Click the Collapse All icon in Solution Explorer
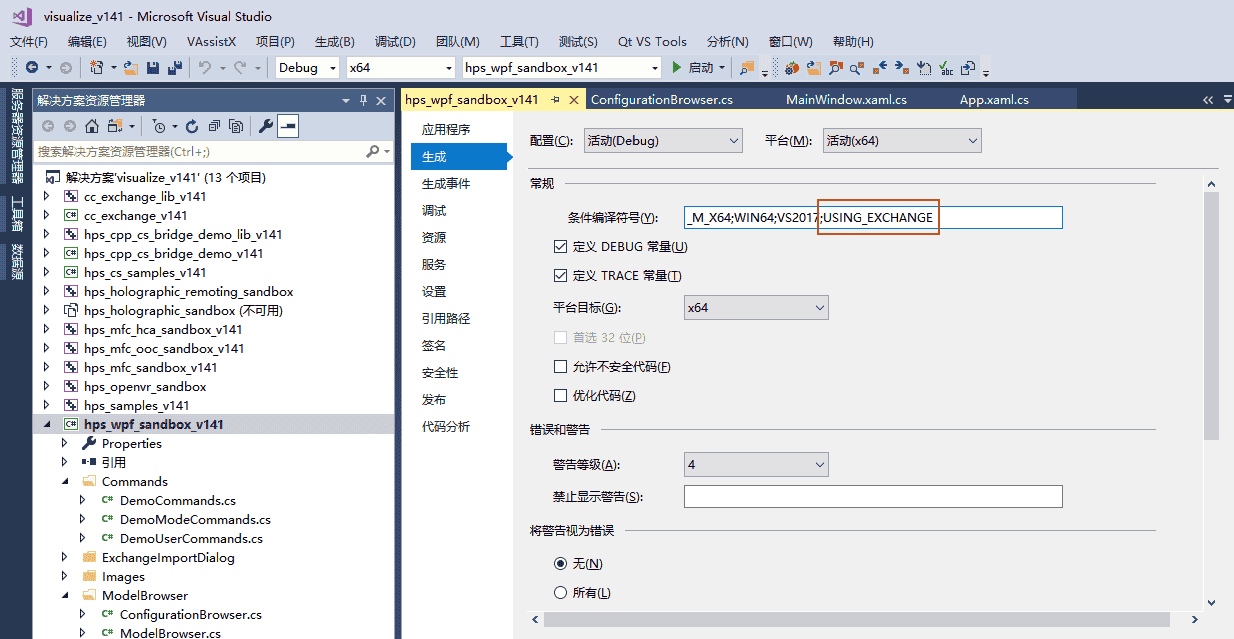The width and height of the screenshot is (1234, 639). pos(213,126)
